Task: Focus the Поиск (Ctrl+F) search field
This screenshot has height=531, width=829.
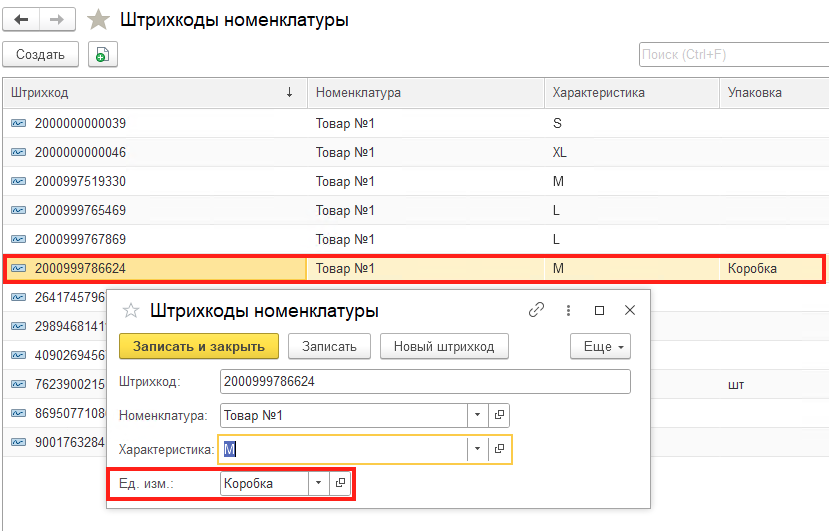Action: click(734, 54)
